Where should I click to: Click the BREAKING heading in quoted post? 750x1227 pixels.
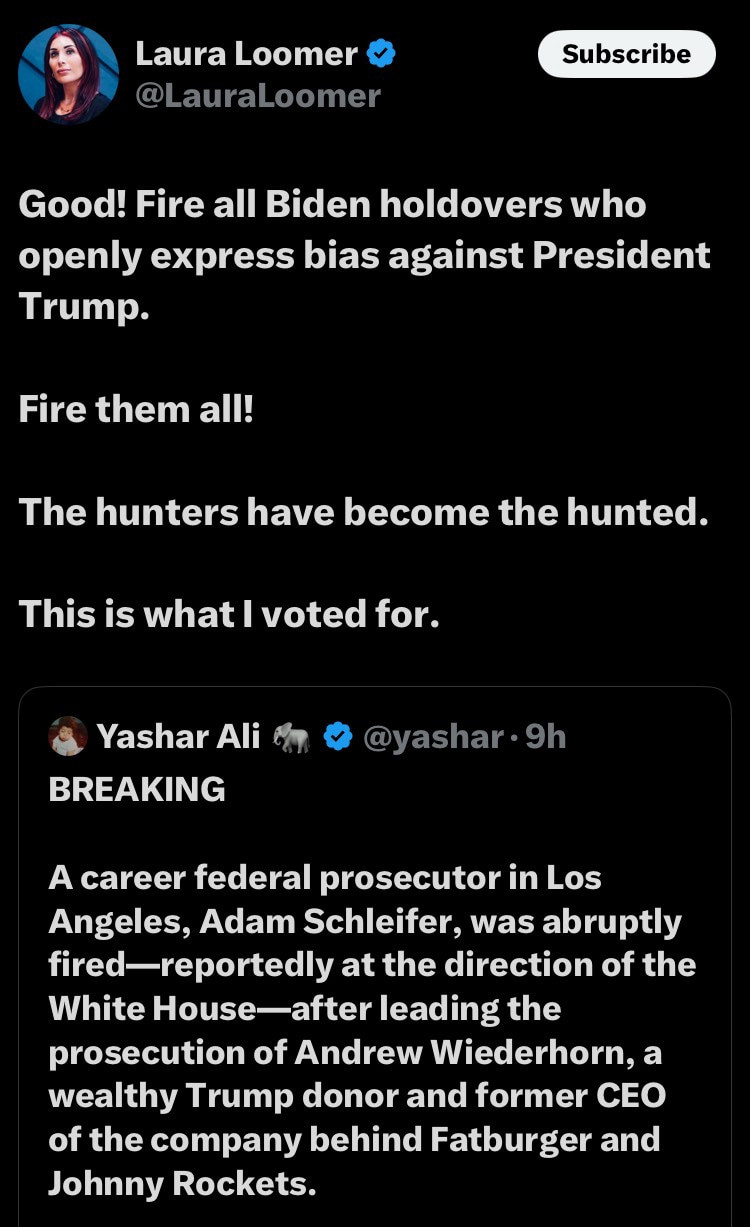[x=137, y=789]
